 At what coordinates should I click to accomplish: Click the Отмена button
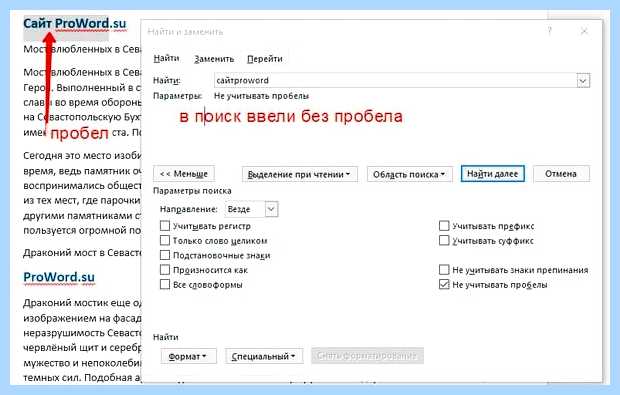pyautogui.click(x=561, y=174)
